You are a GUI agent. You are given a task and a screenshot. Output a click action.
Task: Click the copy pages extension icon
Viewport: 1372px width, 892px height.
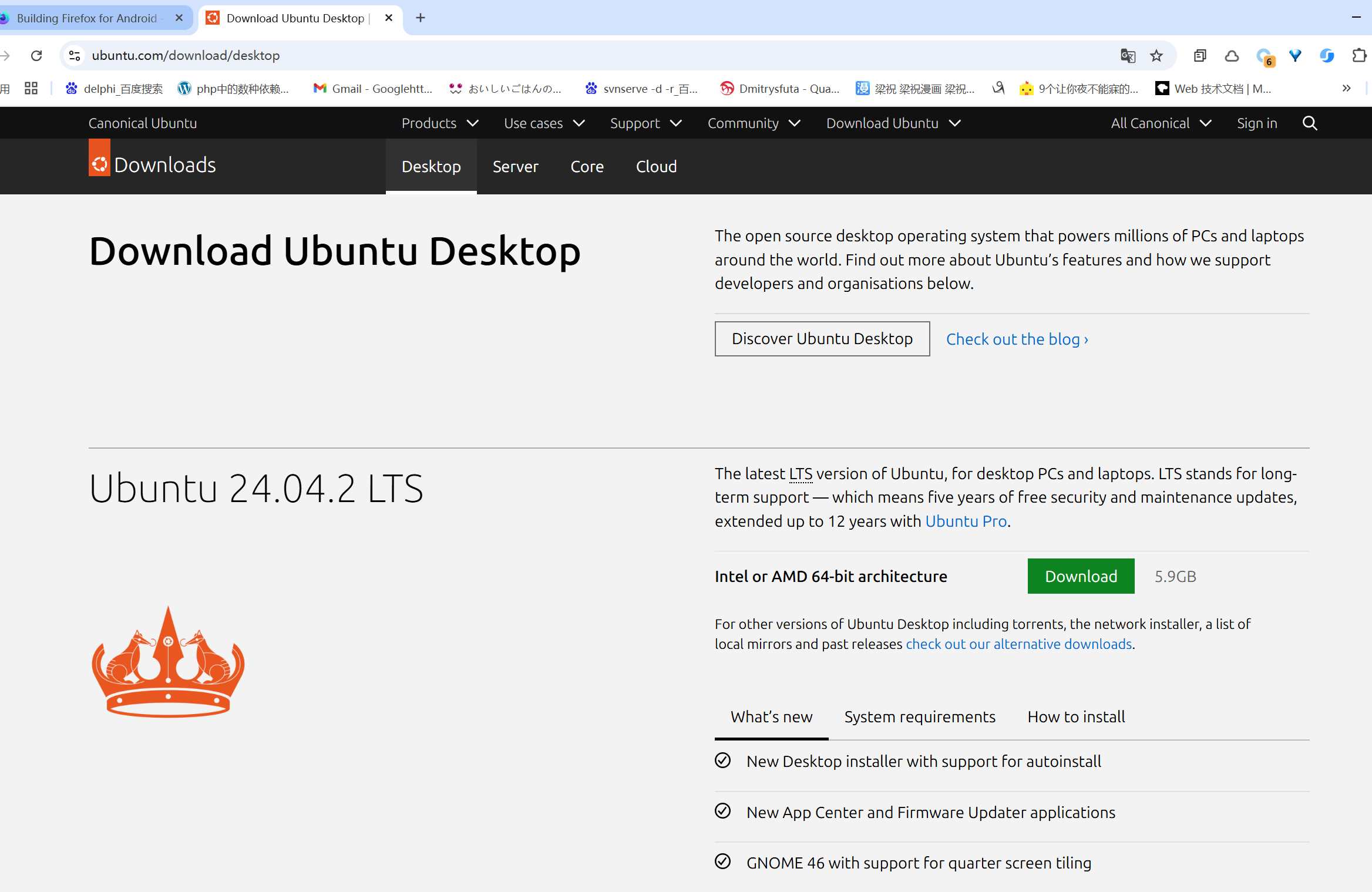click(1200, 56)
